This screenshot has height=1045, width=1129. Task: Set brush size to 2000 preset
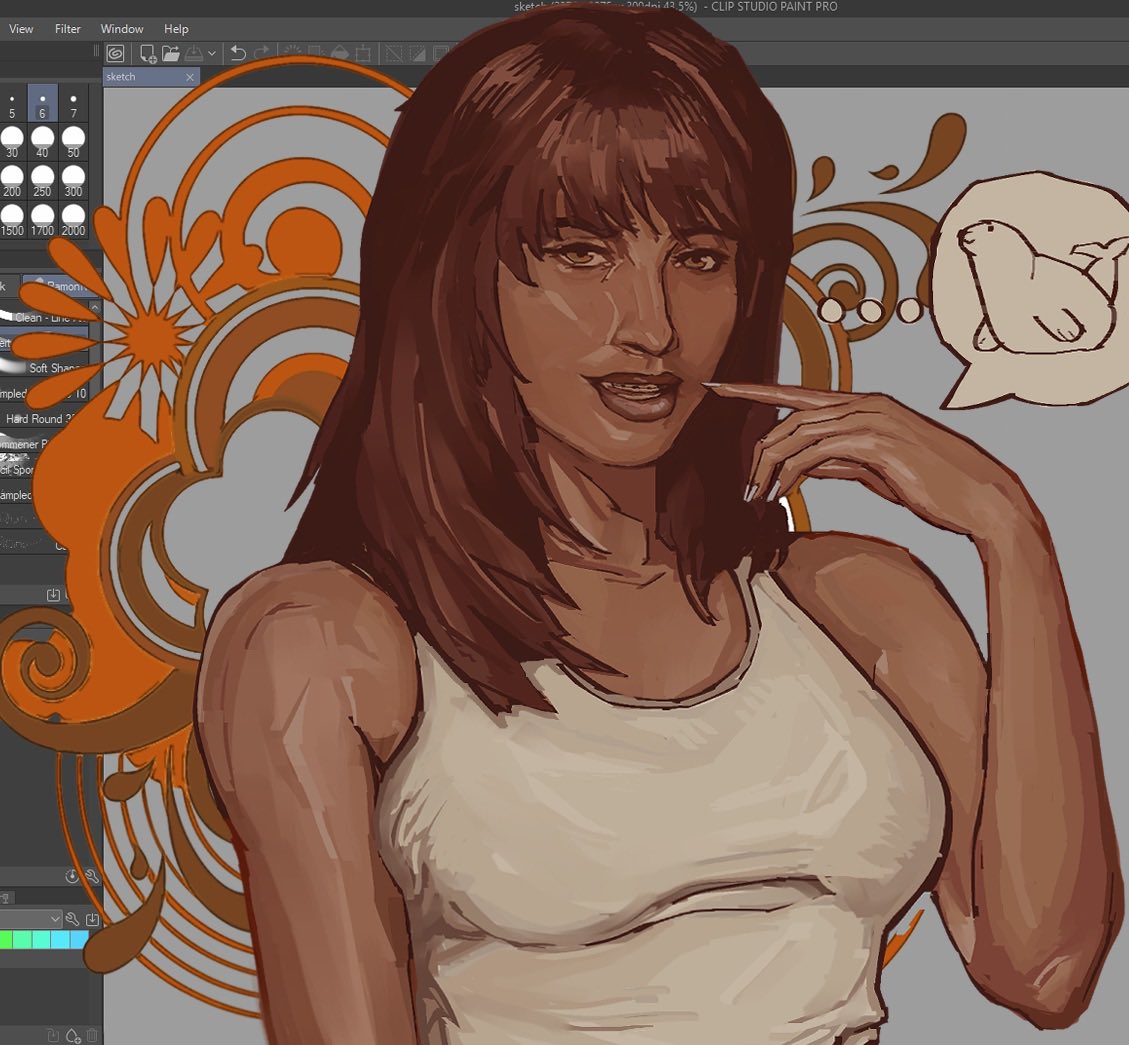[x=73, y=220]
